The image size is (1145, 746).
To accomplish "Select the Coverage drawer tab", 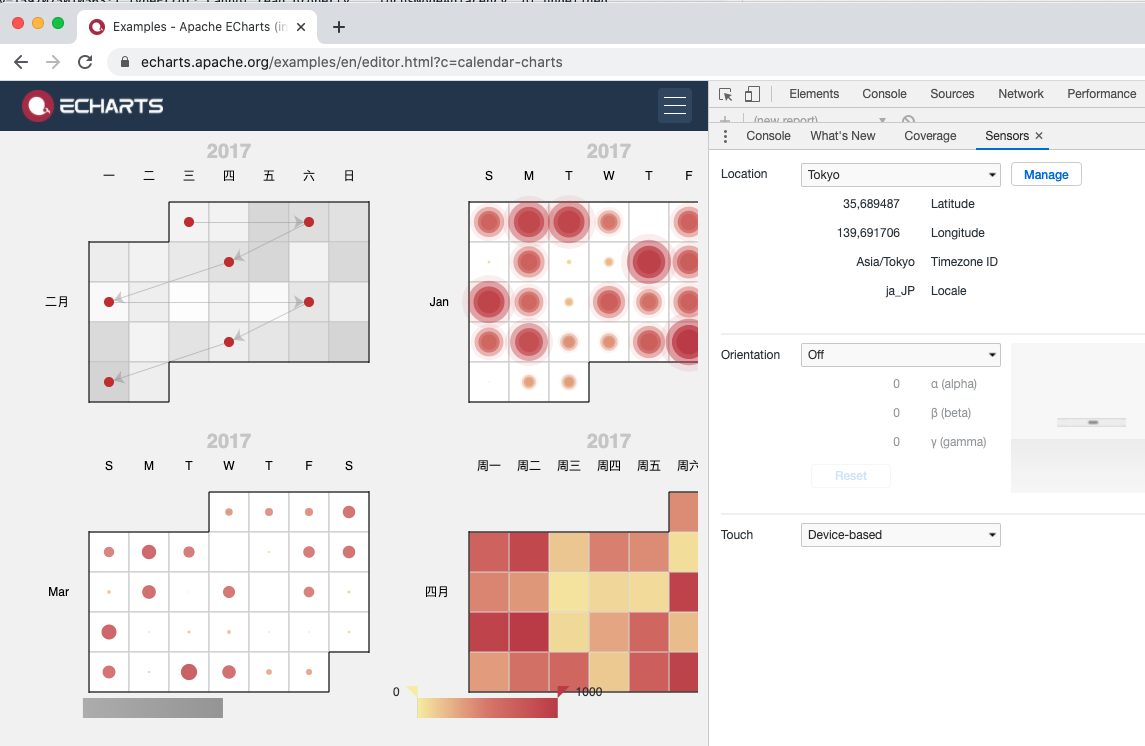I will (x=930, y=136).
